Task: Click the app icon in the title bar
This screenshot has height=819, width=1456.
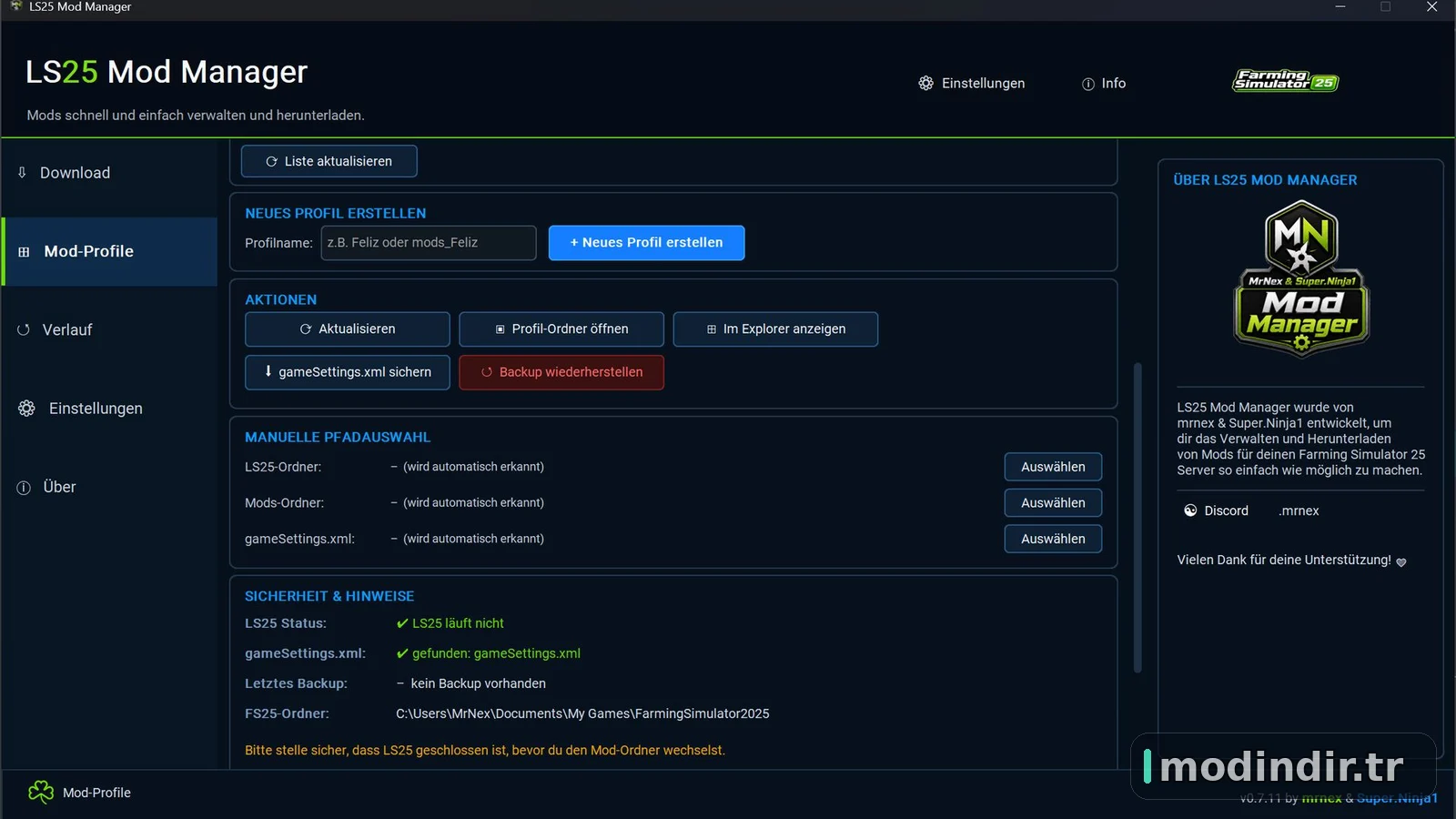Action: pos(15,6)
